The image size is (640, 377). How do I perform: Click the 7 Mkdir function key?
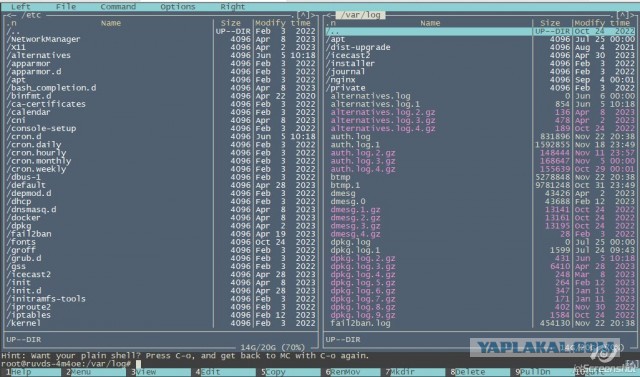(415, 372)
